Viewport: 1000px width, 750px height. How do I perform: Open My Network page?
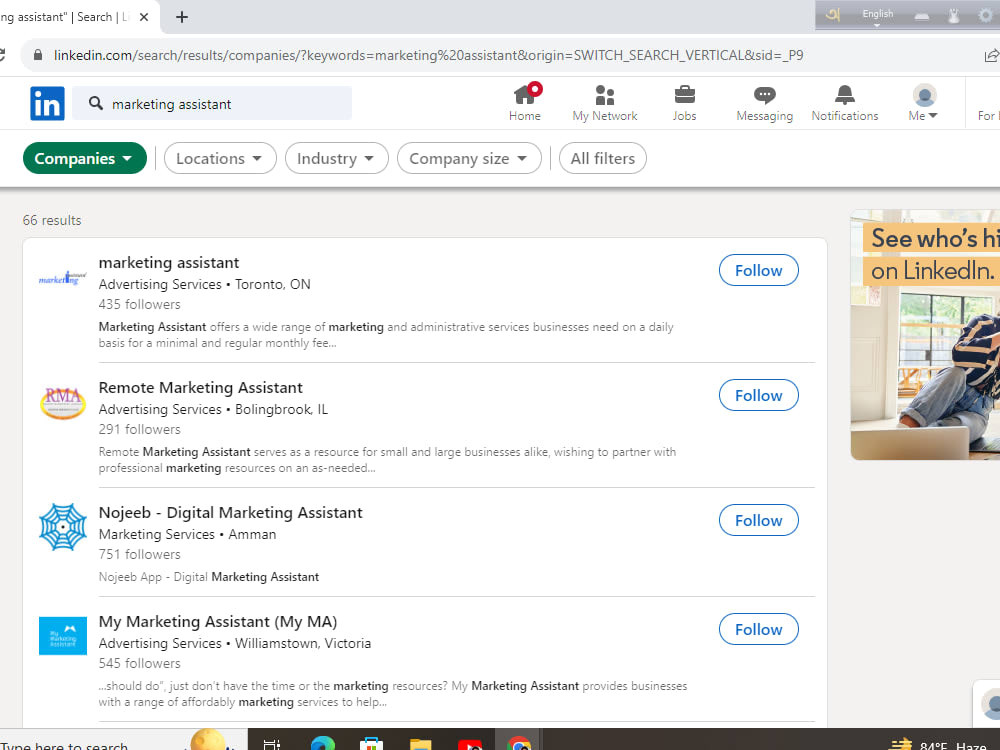point(605,103)
